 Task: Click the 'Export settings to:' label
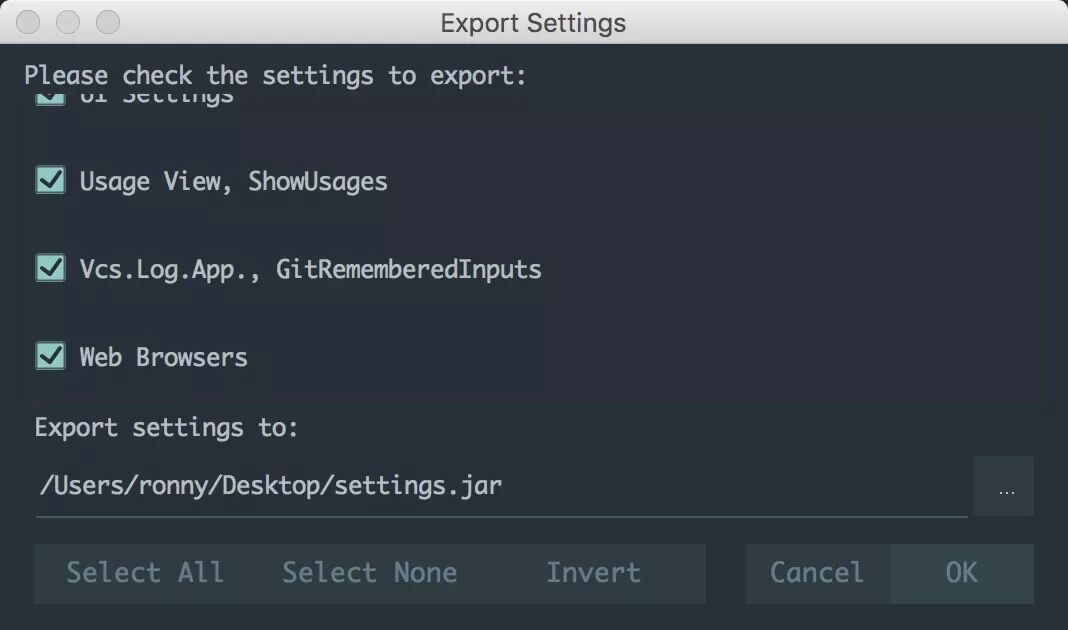pyautogui.click(x=166, y=428)
